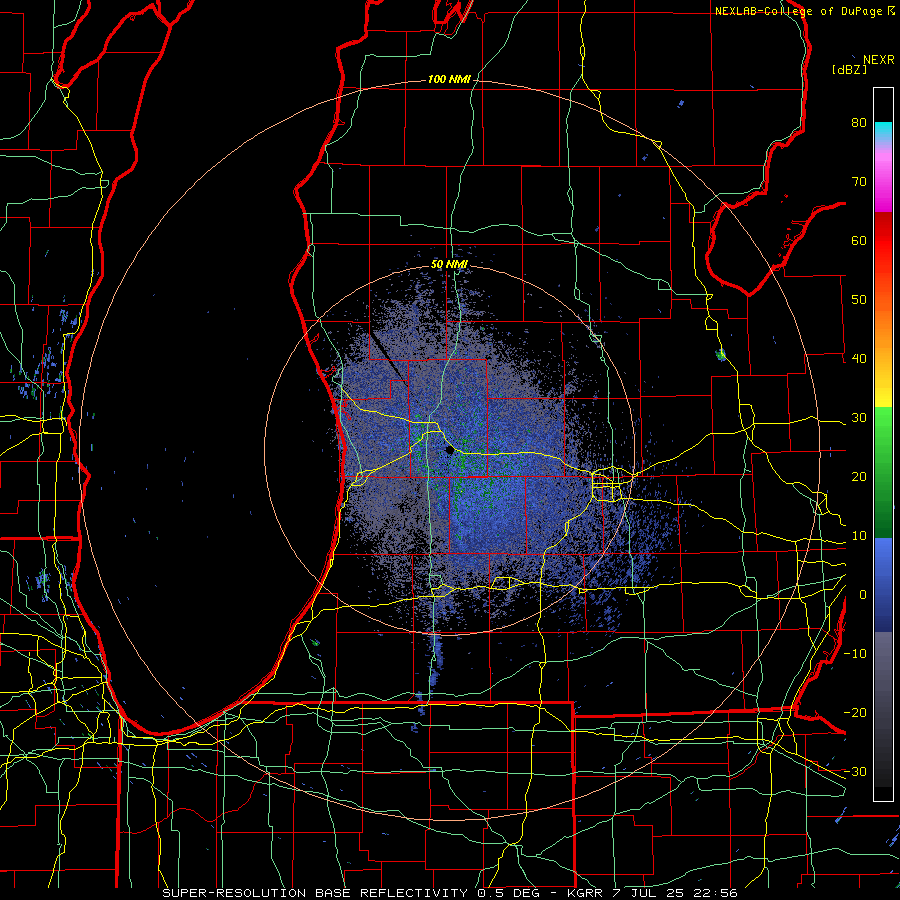This screenshot has width=900, height=900.
Task: Click the 50 dBZ scale value
Action: click(x=859, y=300)
